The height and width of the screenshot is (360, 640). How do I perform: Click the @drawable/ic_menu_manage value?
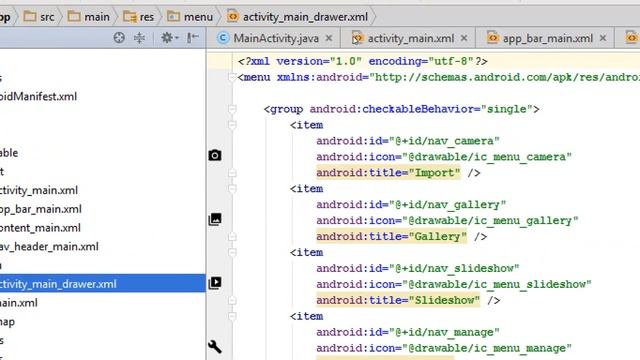pos(487,348)
